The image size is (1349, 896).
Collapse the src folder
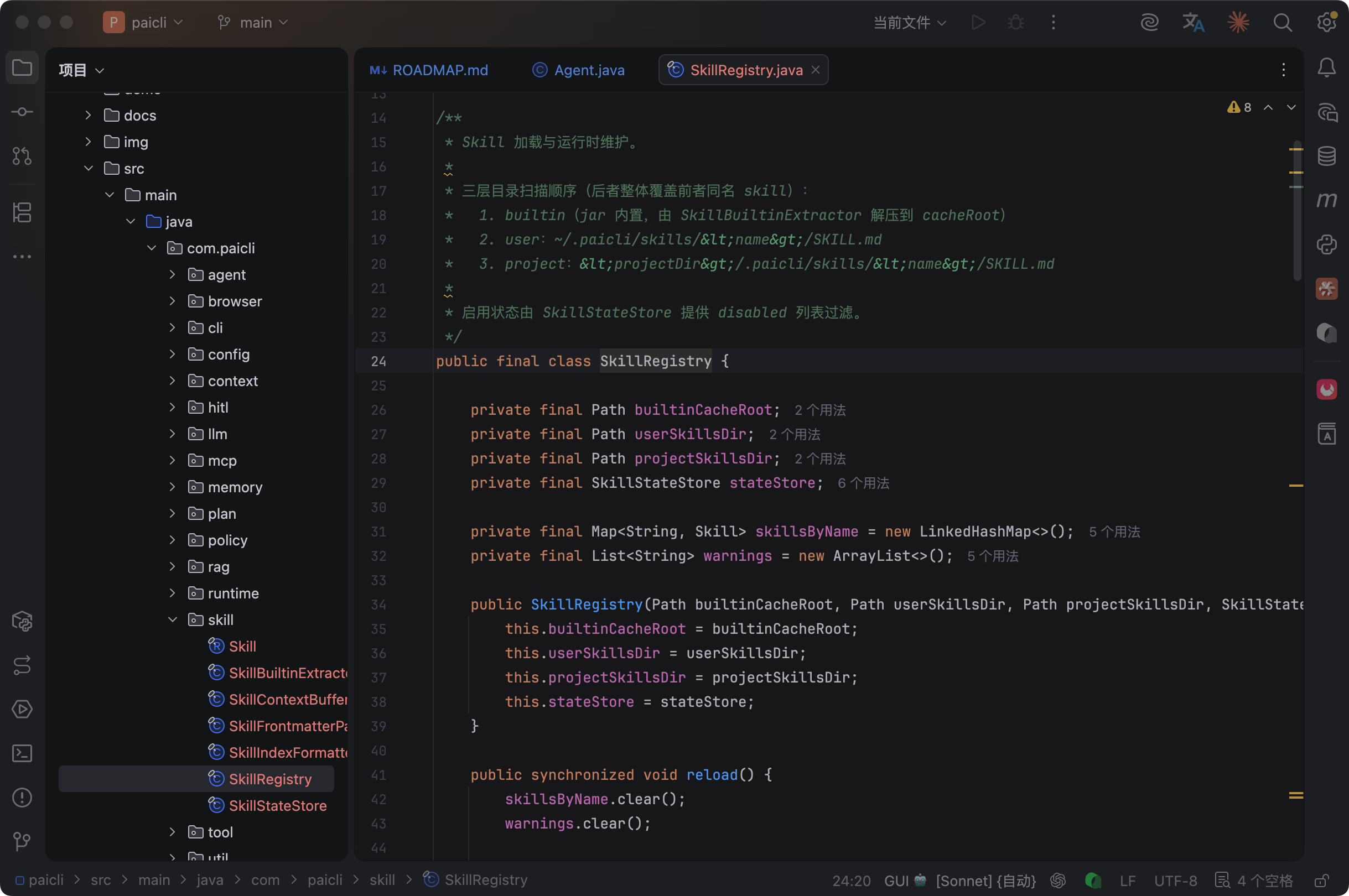click(x=88, y=169)
